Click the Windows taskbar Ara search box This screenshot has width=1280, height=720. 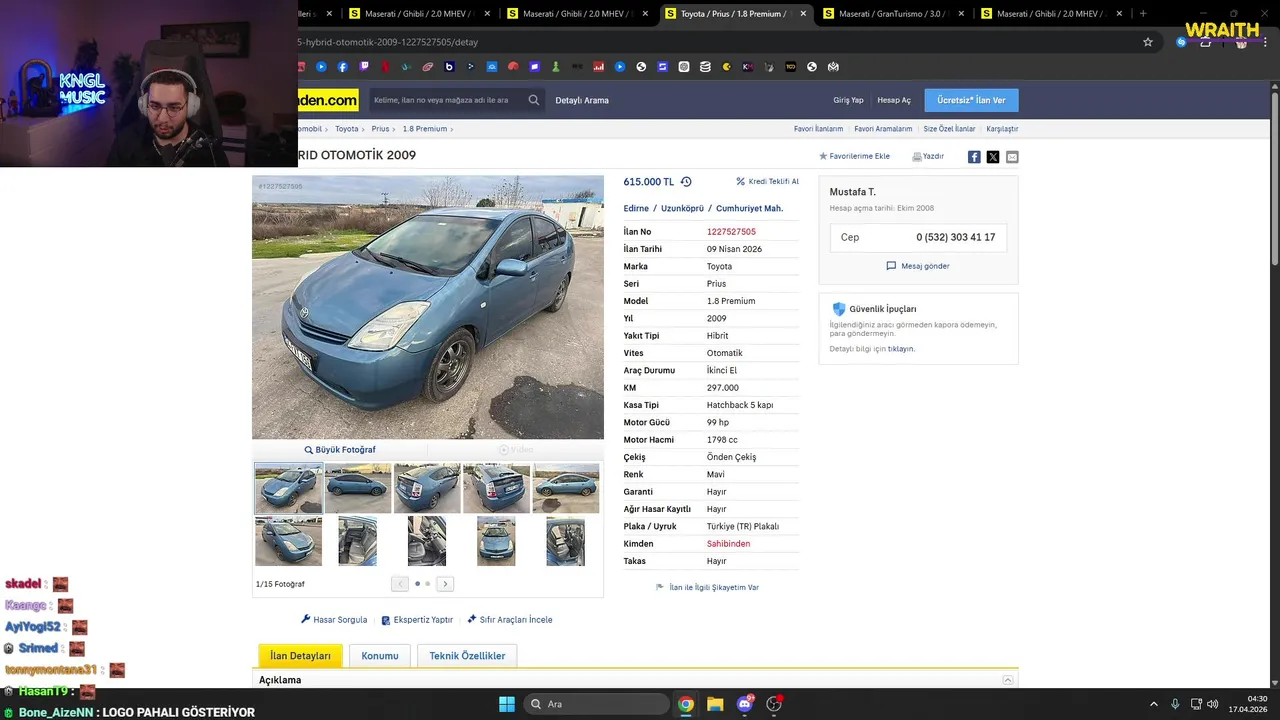[x=596, y=704]
